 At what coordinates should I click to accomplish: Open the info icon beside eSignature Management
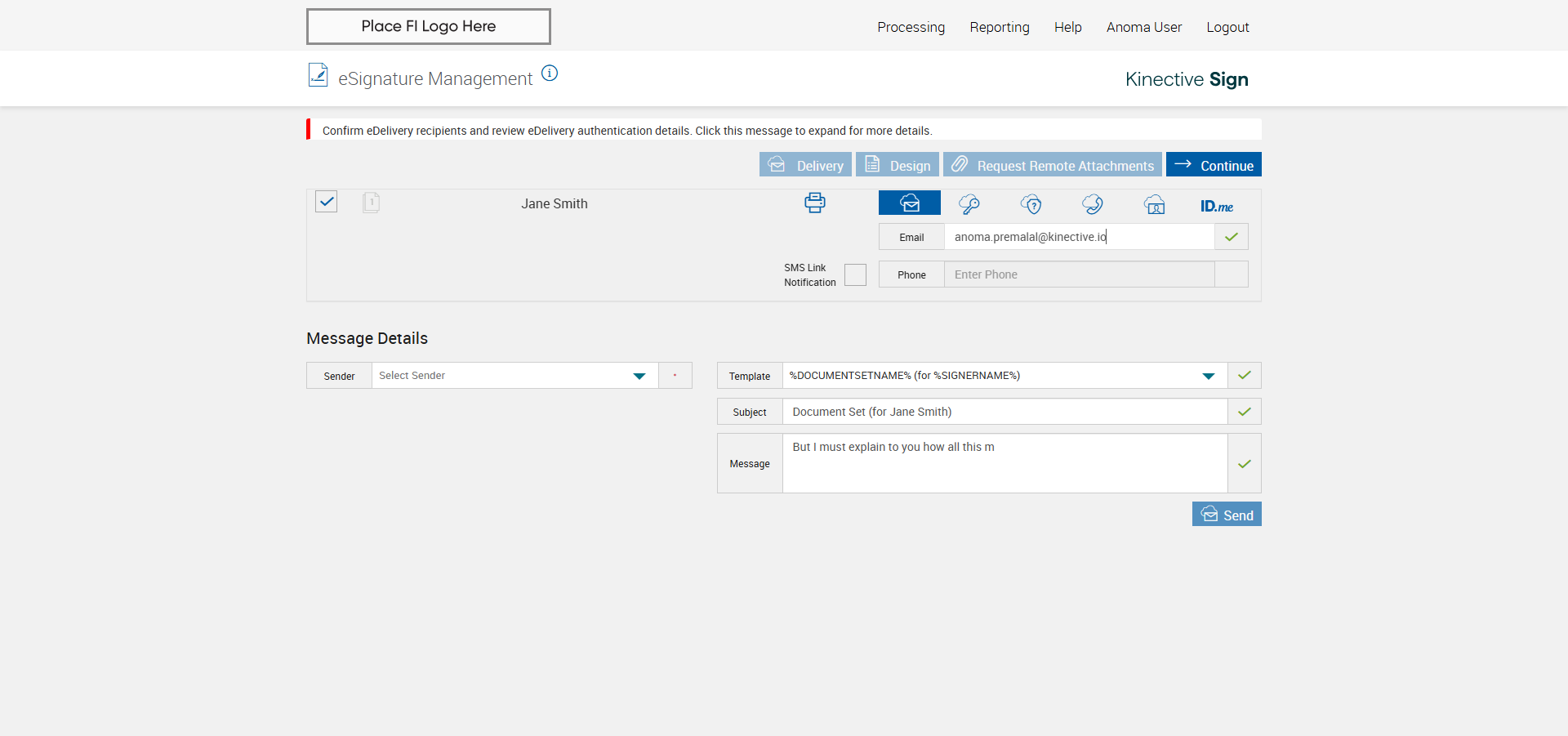tap(550, 74)
